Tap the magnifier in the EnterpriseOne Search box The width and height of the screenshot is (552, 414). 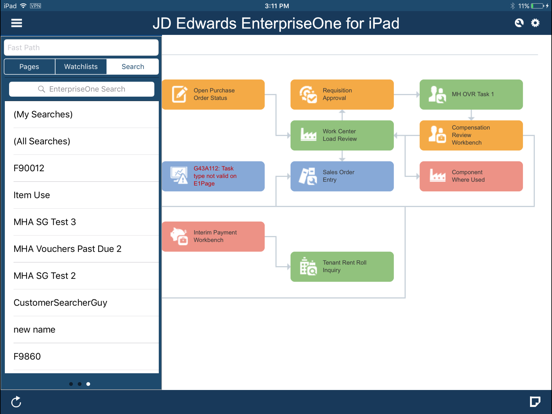[x=41, y=89]
